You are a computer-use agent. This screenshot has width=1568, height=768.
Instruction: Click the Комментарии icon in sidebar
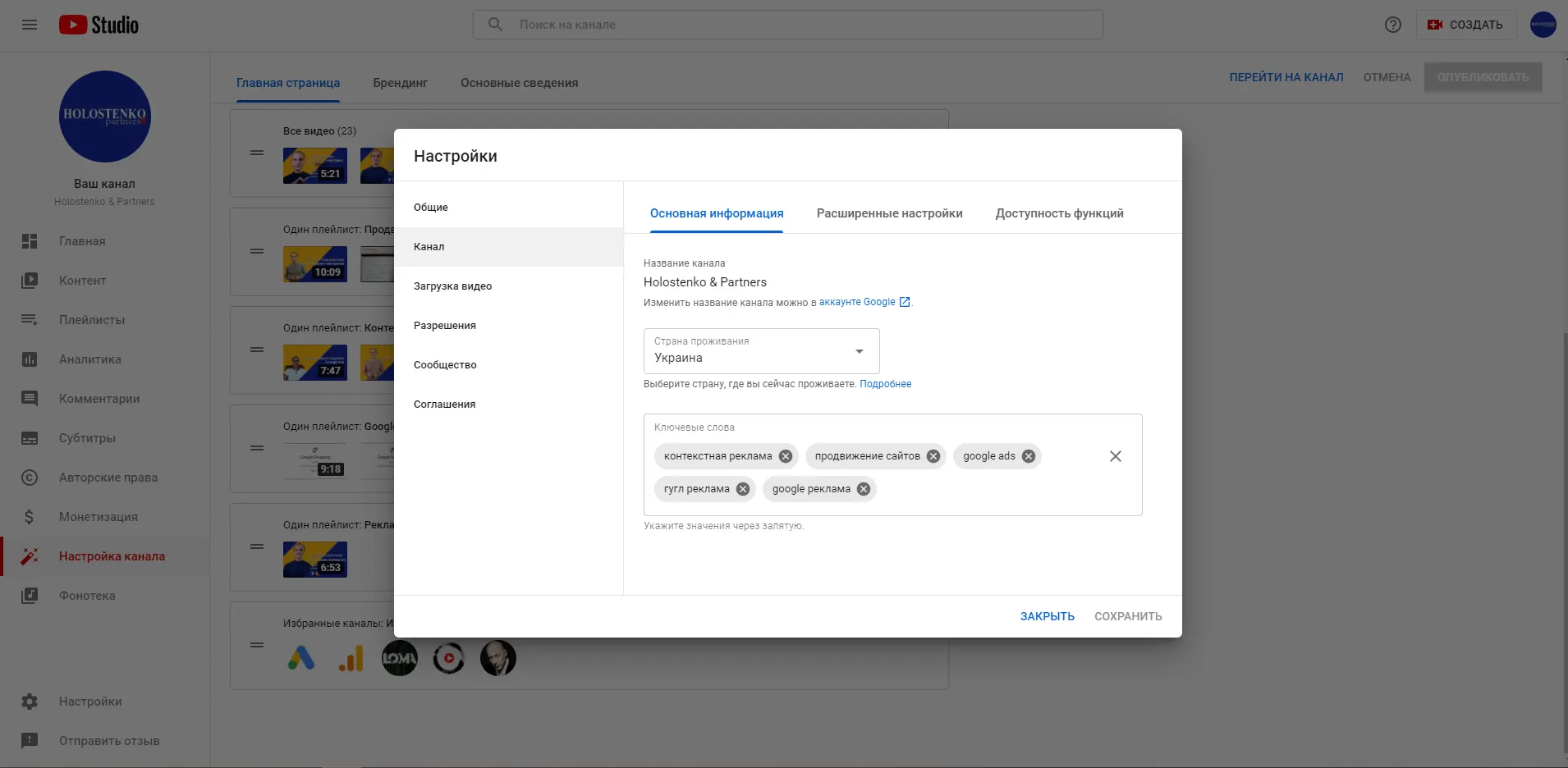pos(30,399)
